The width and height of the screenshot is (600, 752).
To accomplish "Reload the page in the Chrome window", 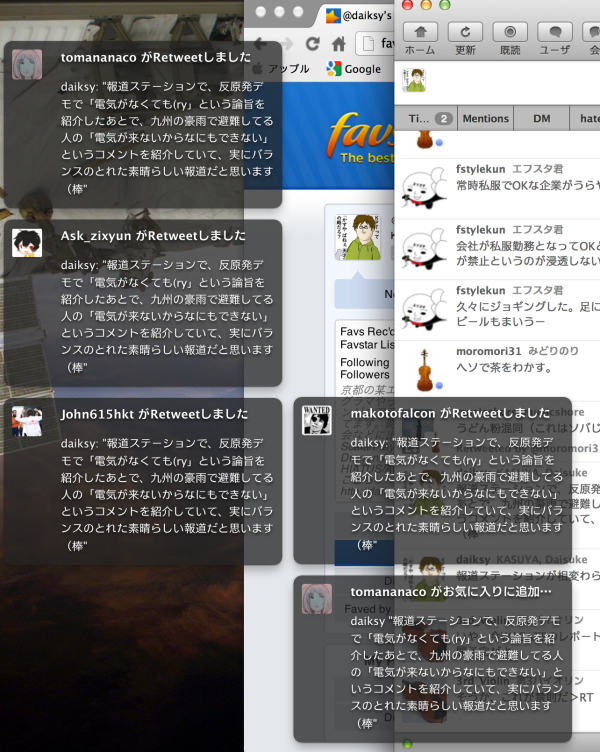I will point(313,44).
